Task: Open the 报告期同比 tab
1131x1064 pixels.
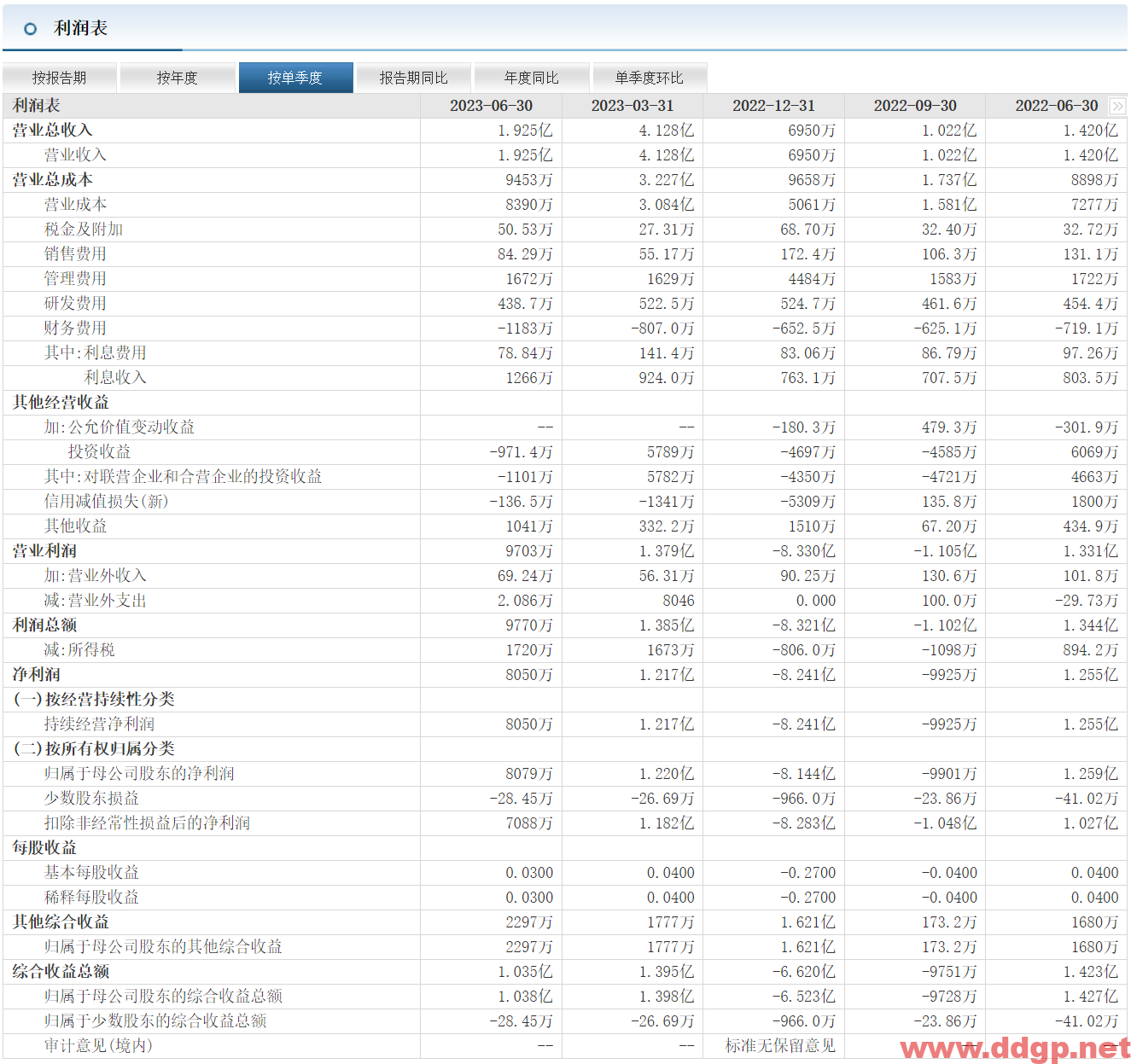Action: pos(414,78)
